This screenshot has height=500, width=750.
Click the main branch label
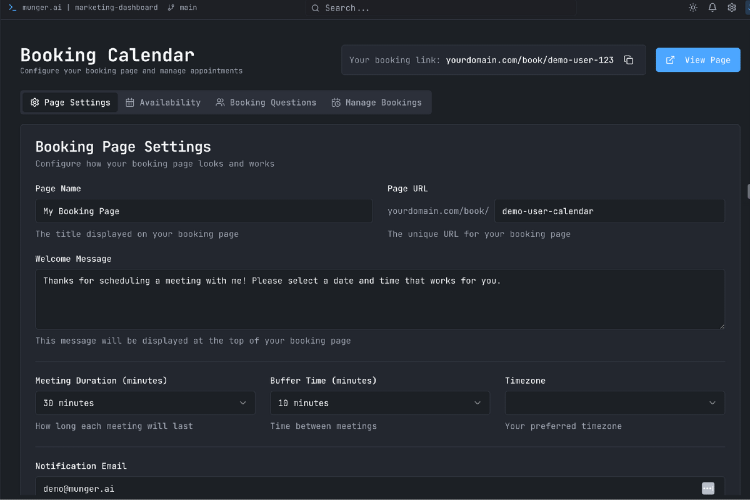pyautogui.click(x=188, y=8)
